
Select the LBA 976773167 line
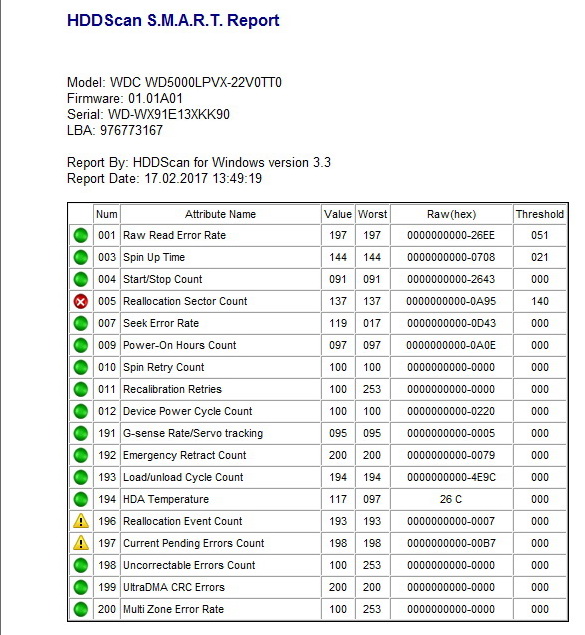coord(115,130)
